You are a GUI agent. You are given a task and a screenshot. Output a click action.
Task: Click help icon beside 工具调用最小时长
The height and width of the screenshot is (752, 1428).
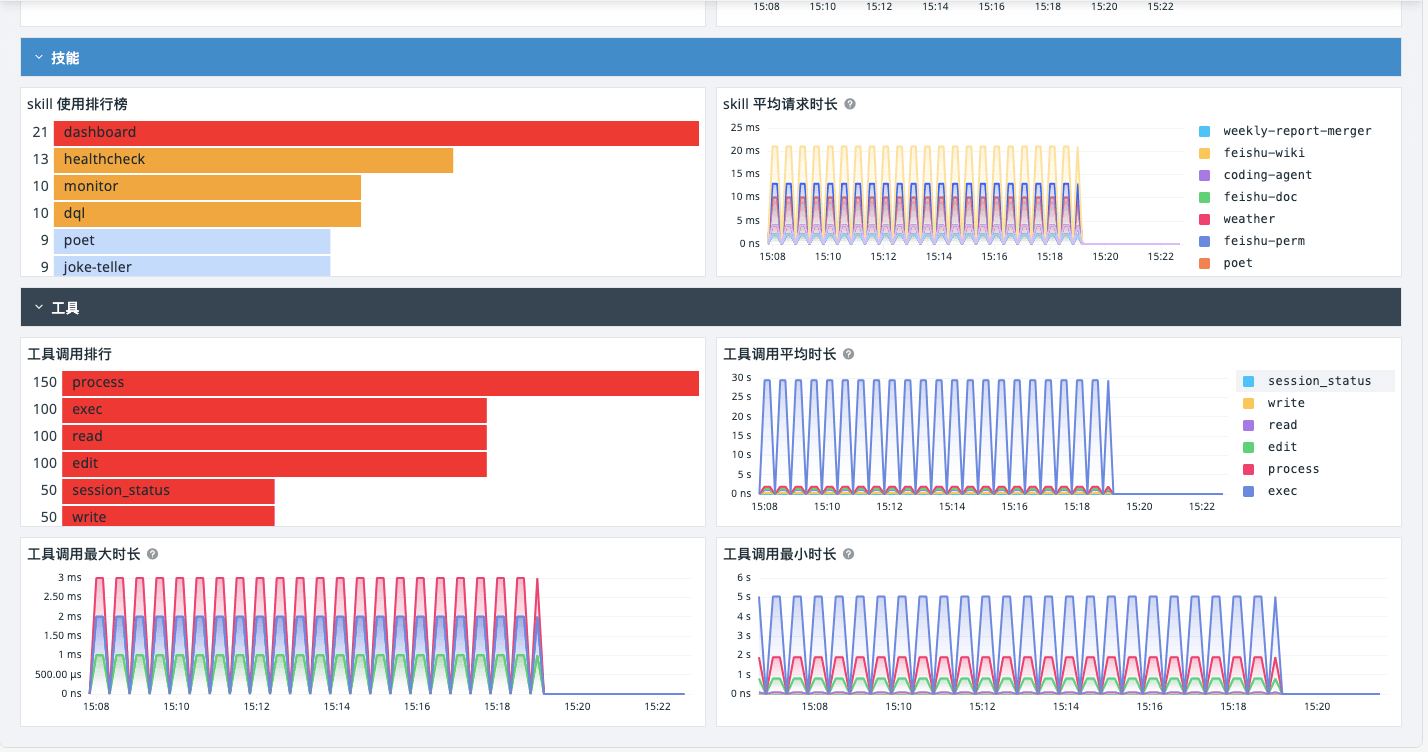click(849, 554)
